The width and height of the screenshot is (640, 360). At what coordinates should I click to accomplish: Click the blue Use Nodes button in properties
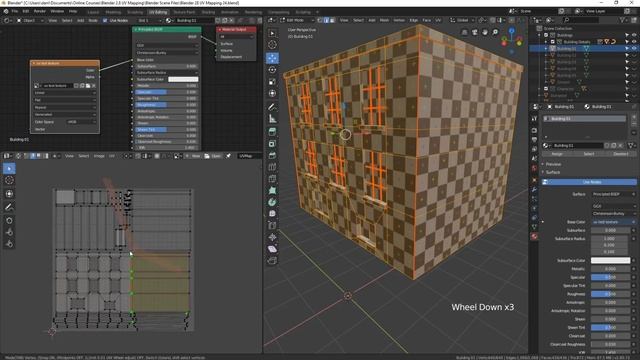coord(589,182)
